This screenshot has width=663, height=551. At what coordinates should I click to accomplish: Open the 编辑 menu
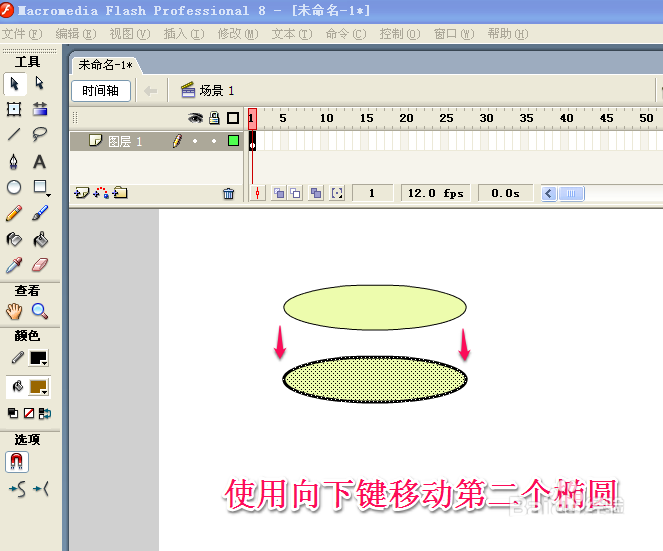click(x=76, y=33)
